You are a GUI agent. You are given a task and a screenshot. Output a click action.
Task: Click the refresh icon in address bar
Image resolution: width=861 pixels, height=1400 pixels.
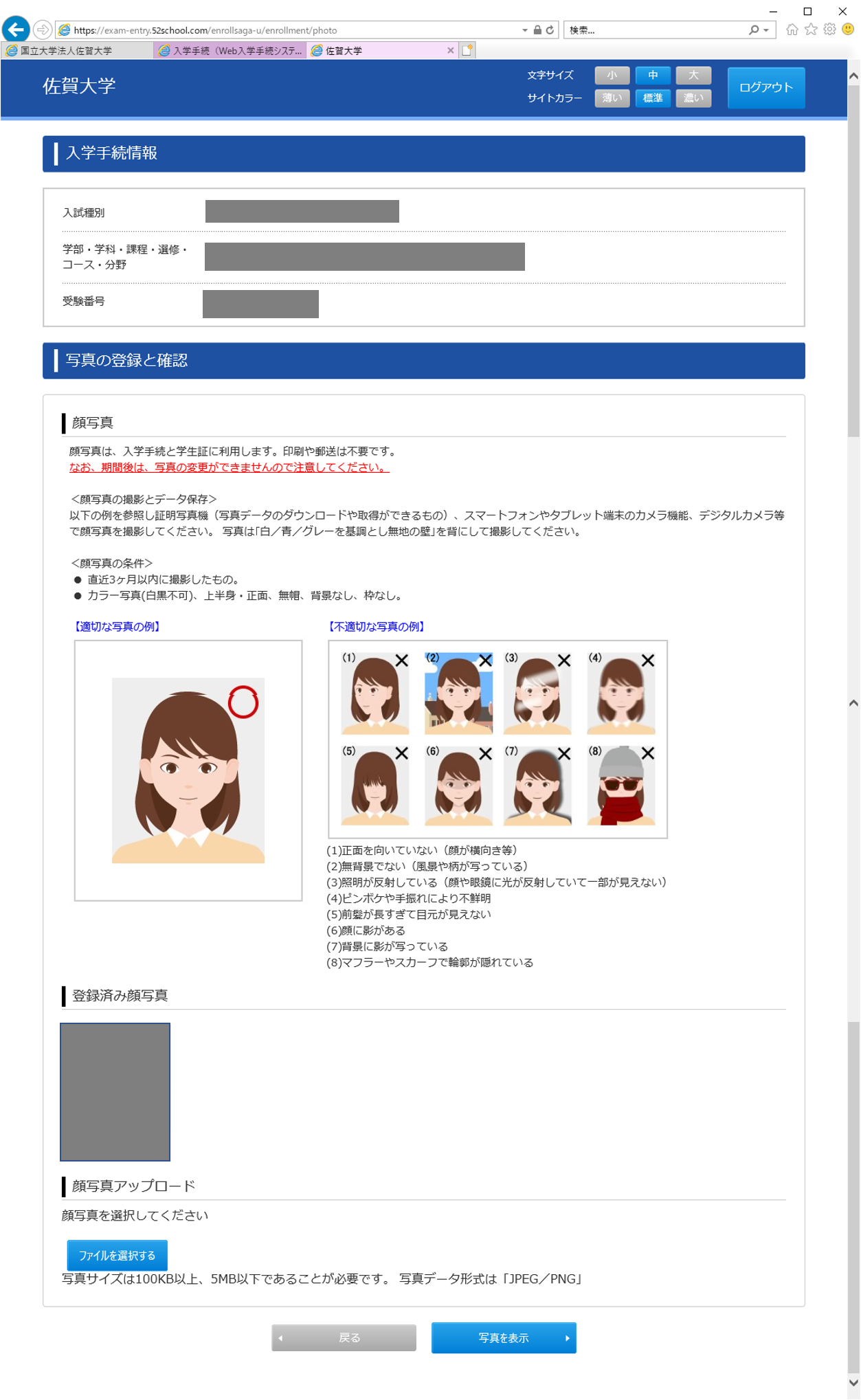tap(550, 30)
